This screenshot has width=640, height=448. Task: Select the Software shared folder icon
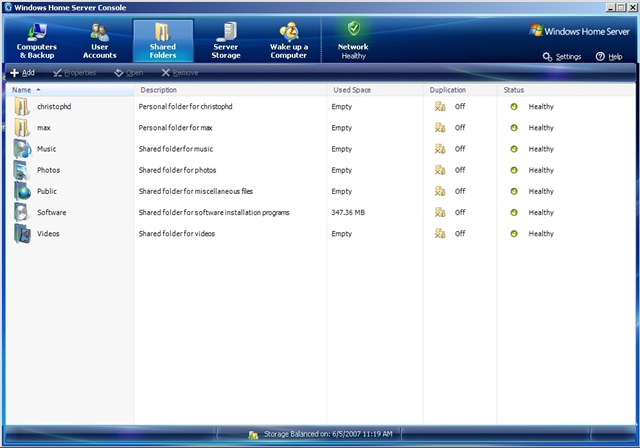pos(22,213)
